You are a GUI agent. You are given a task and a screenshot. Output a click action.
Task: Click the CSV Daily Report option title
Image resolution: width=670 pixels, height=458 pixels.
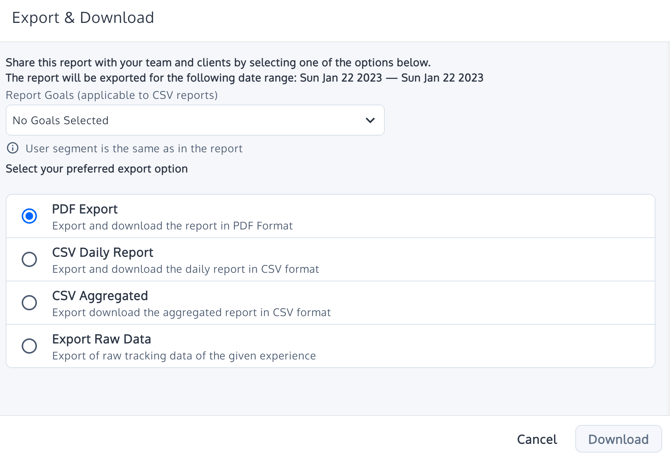pos(102,252)
